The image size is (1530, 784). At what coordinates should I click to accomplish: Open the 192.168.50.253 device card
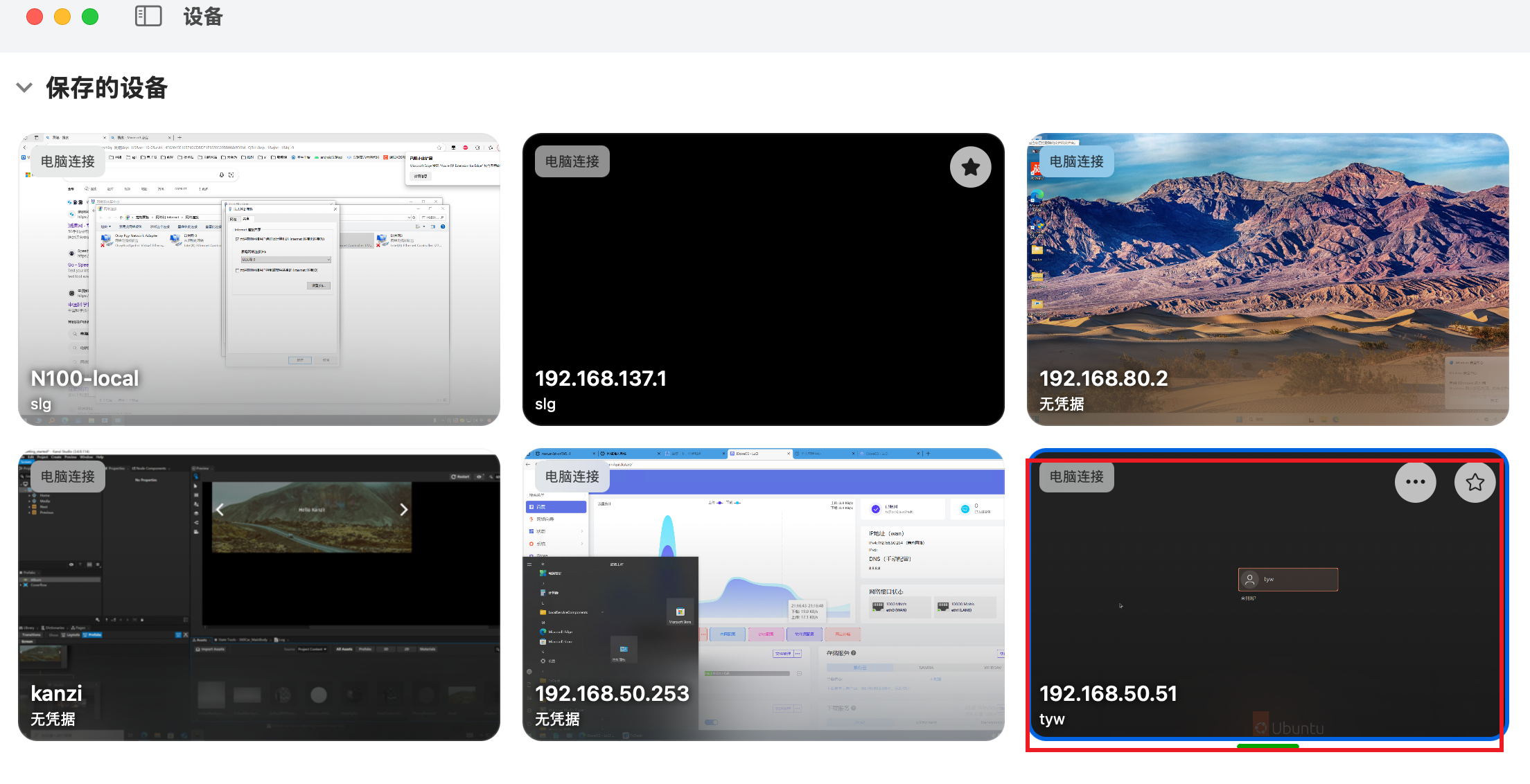763,594
